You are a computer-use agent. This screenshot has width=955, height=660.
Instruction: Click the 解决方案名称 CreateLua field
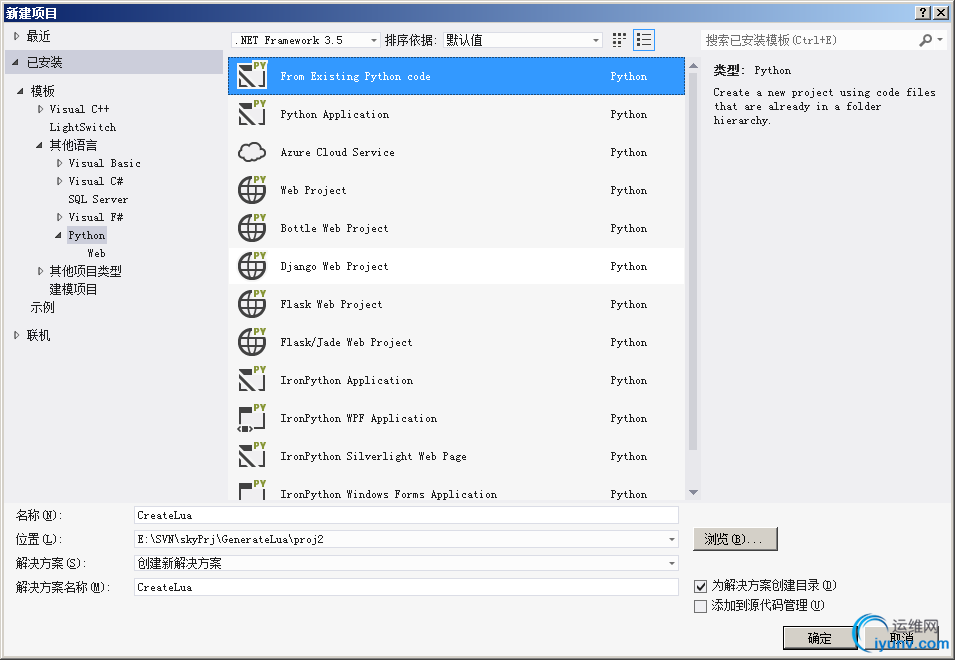[x=406, y=587]
